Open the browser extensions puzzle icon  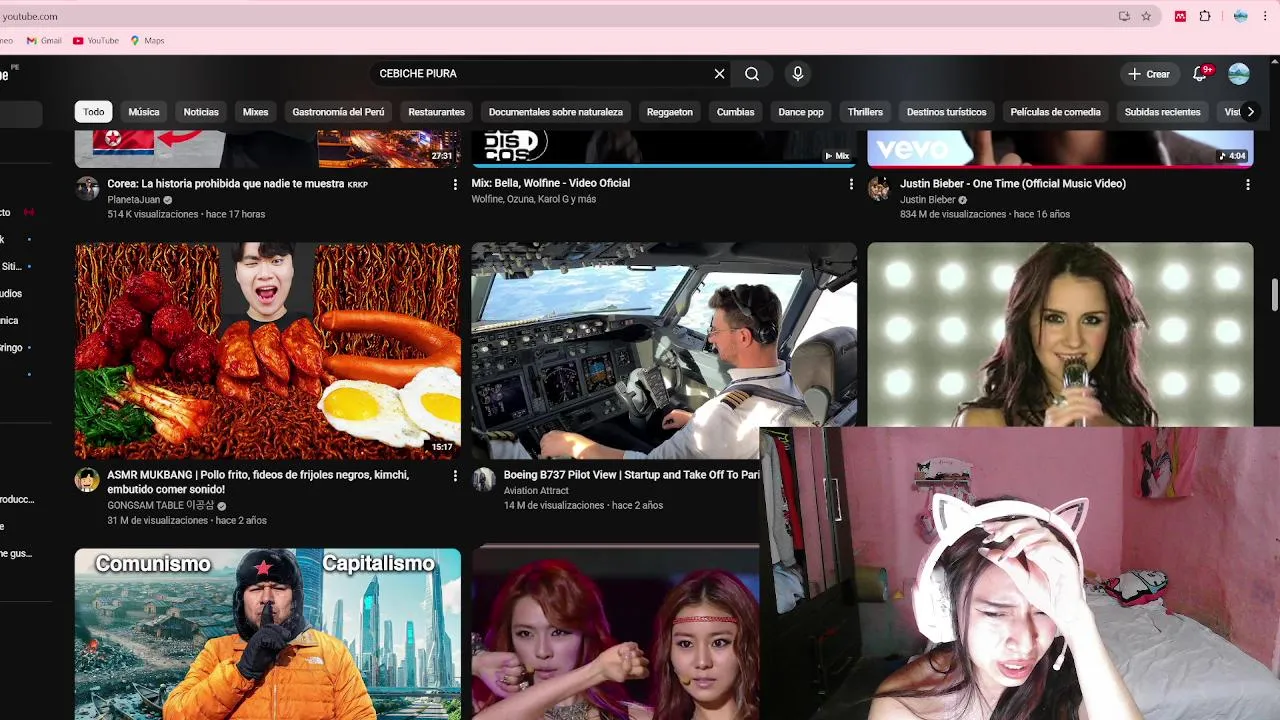click(x=1205, y=16)
